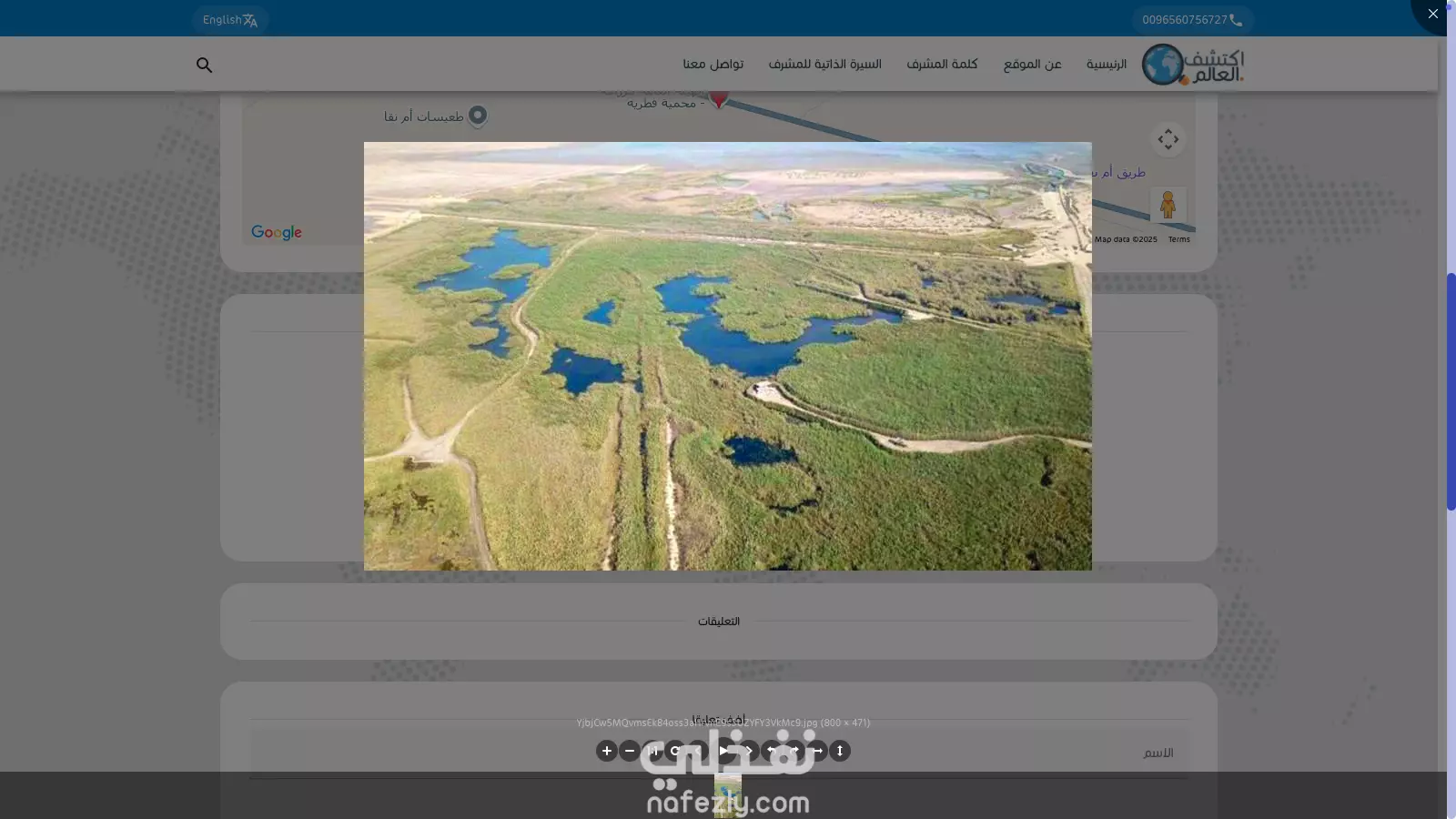Switch language to English
The width and height of the screenshot is (1456, 819).
tap(230, 20)
